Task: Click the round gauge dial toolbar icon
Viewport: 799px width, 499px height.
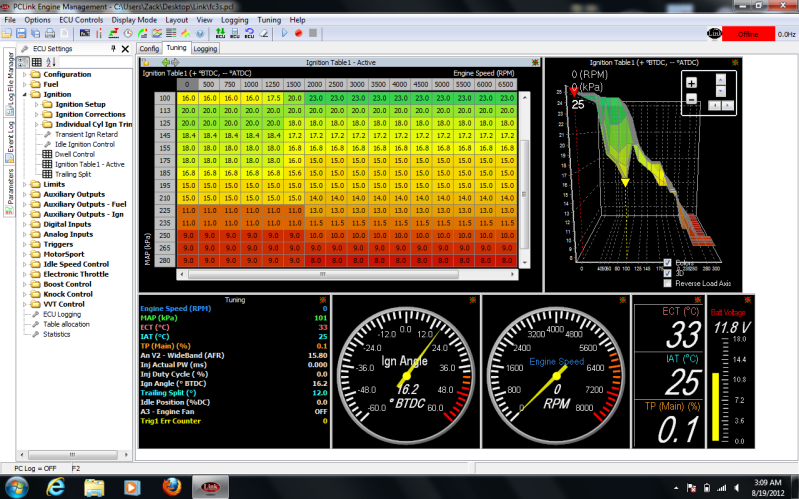Action: 128,34
